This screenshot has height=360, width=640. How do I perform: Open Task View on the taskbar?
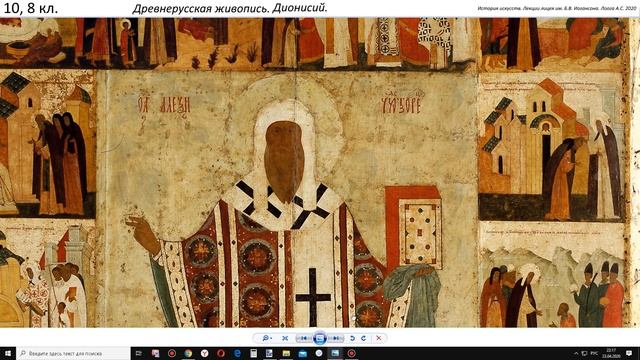pos(139,353)
